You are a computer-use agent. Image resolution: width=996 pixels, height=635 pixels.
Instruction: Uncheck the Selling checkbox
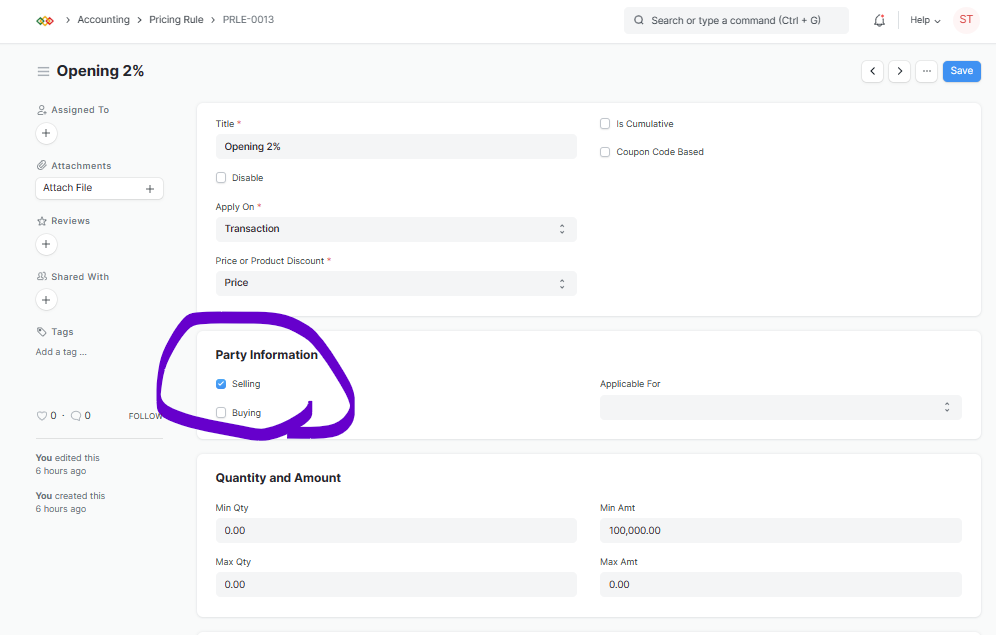tap(221, 384)
